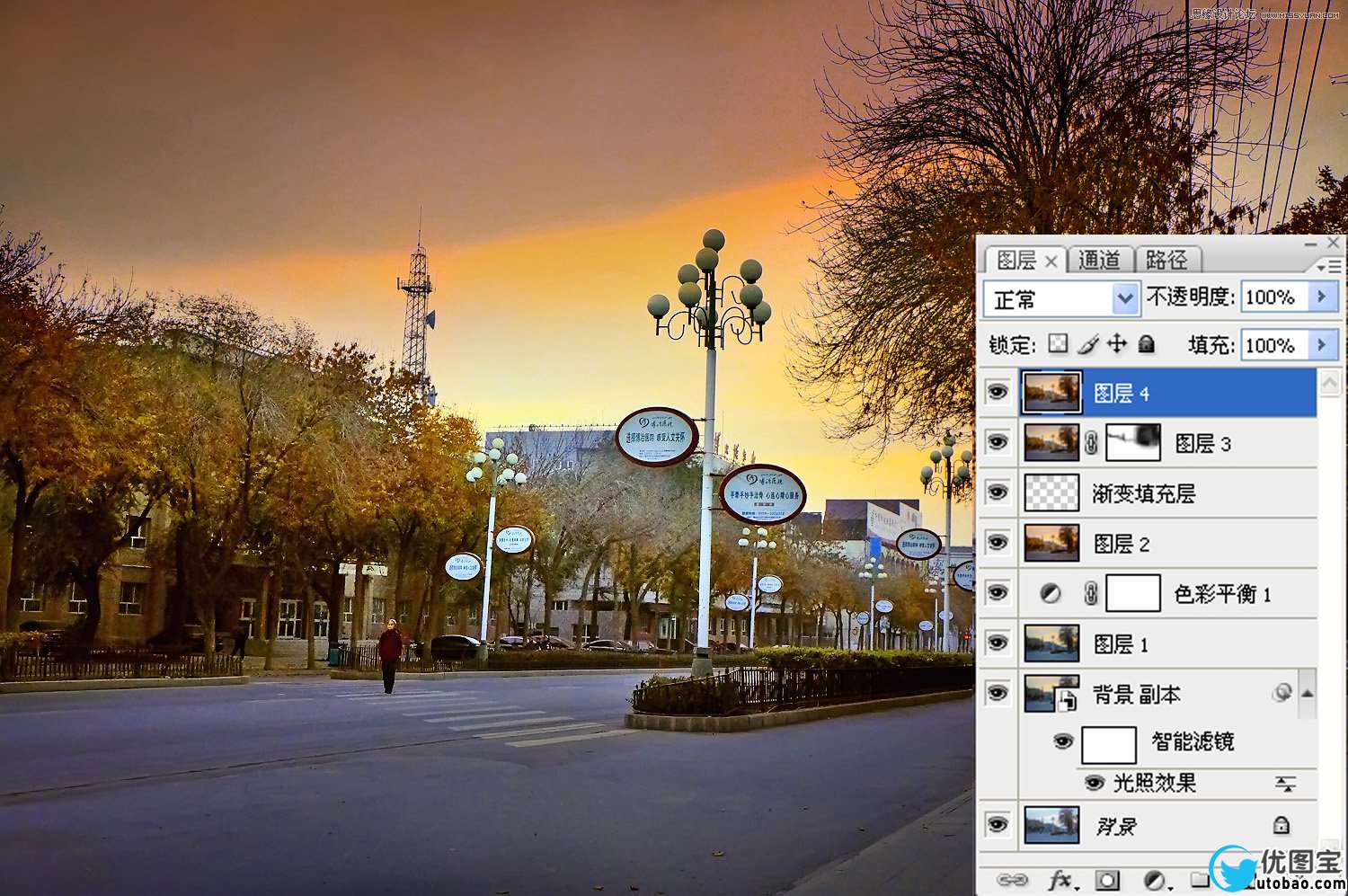Select the 智能滤镜 mask thumbnail
Viewport: 1348px width, 896px height.
(1109, 744)
